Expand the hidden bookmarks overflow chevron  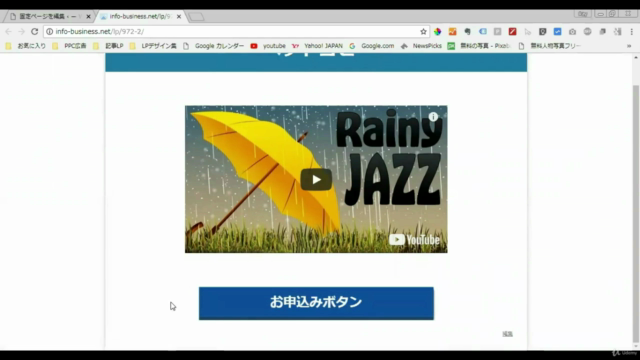629,46
